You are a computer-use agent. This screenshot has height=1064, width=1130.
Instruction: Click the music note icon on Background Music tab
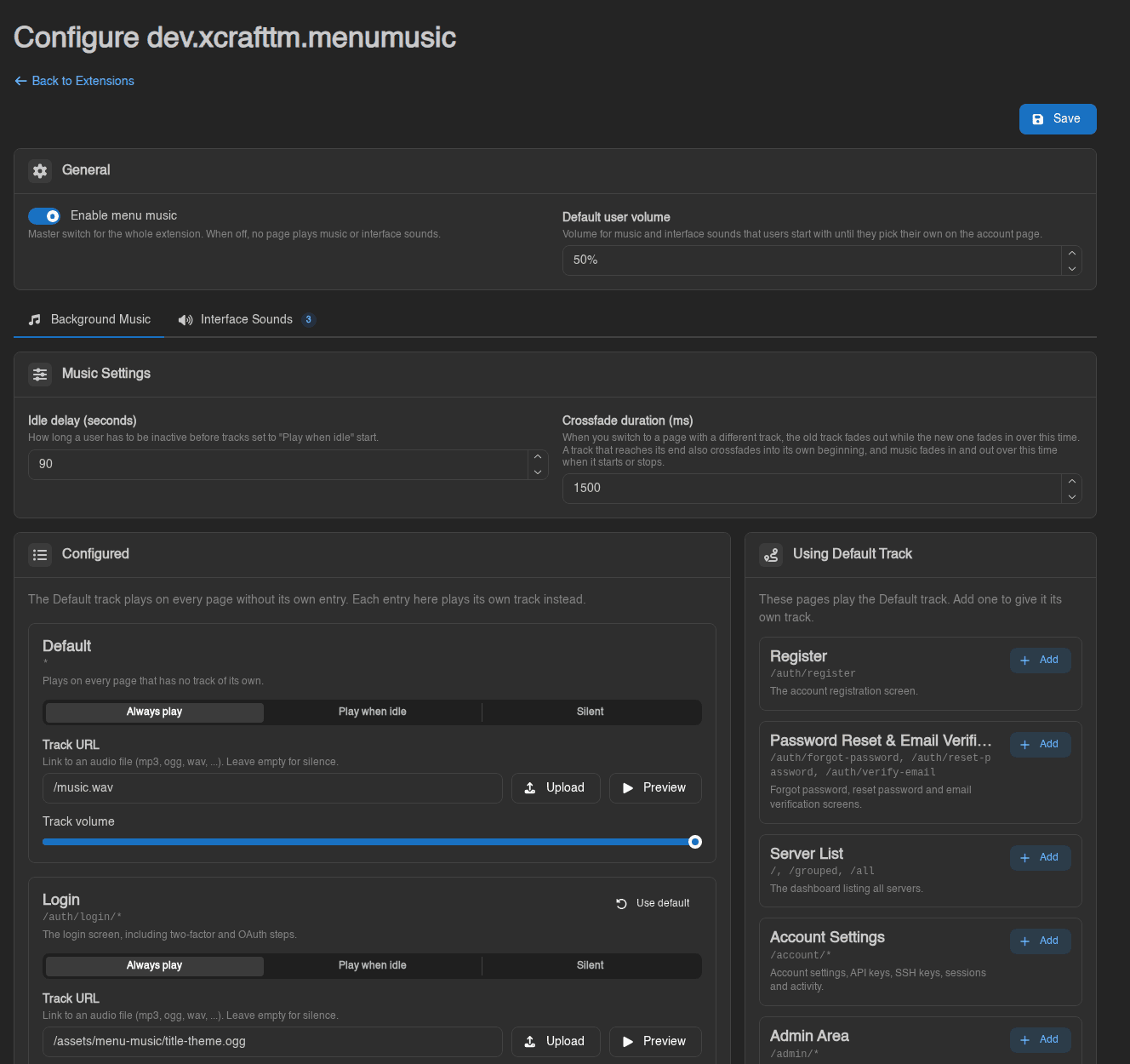35,320
